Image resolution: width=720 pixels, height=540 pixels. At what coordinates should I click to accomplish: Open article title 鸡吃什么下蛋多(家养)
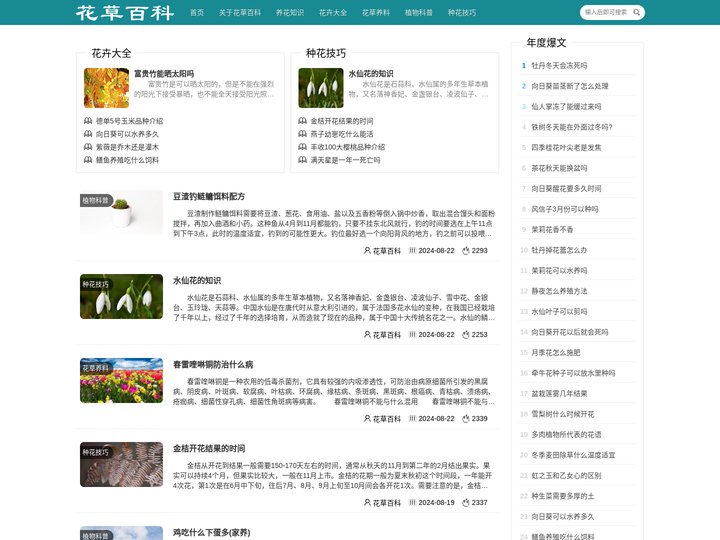point(212,532)
